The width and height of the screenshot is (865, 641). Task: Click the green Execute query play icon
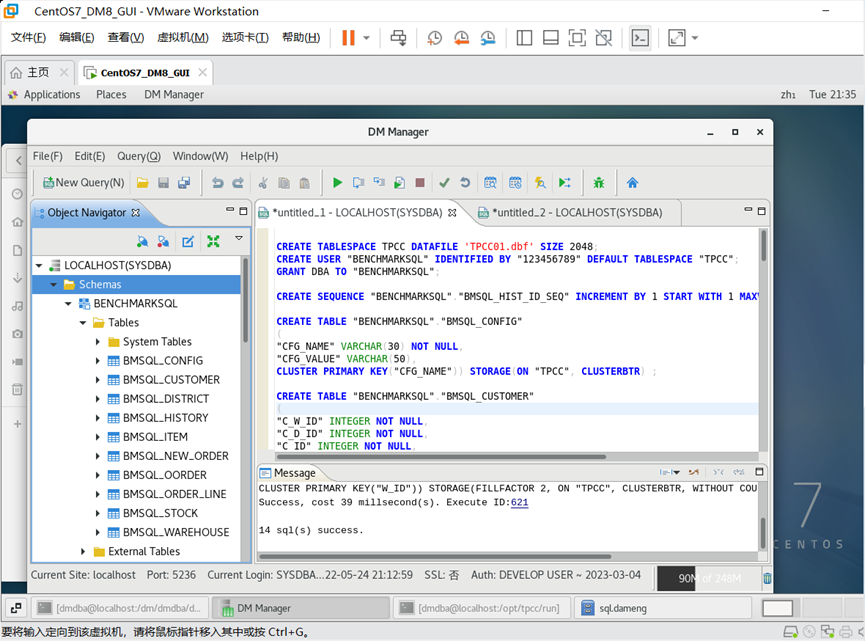click(x=337, y=183)
